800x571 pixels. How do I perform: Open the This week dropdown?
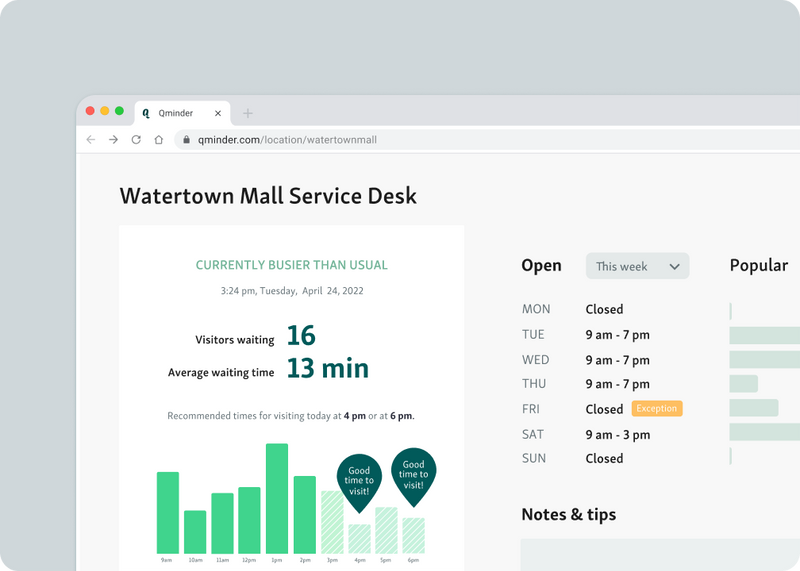point(636,266)
